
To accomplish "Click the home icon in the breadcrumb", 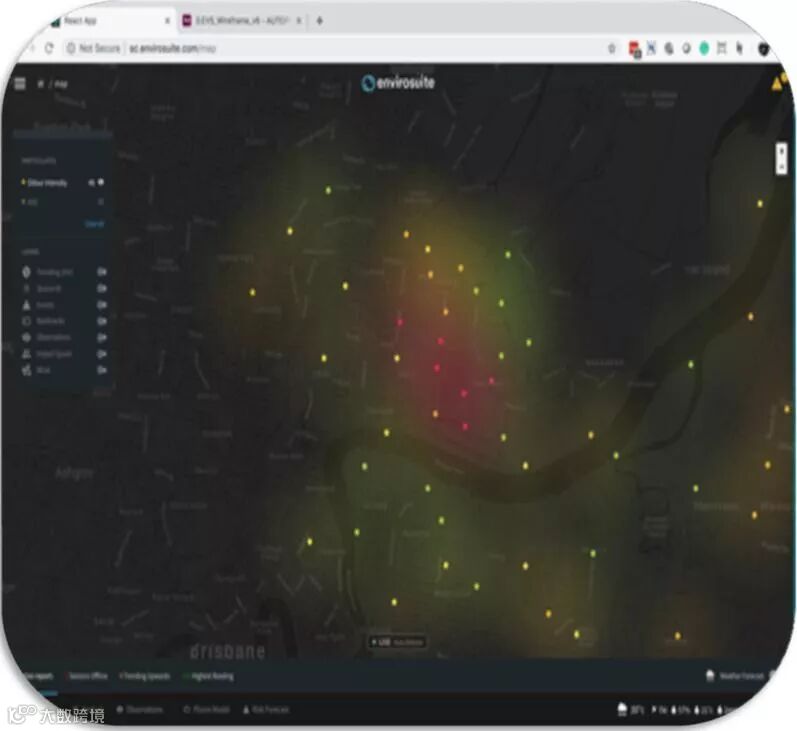I will 41,84.
